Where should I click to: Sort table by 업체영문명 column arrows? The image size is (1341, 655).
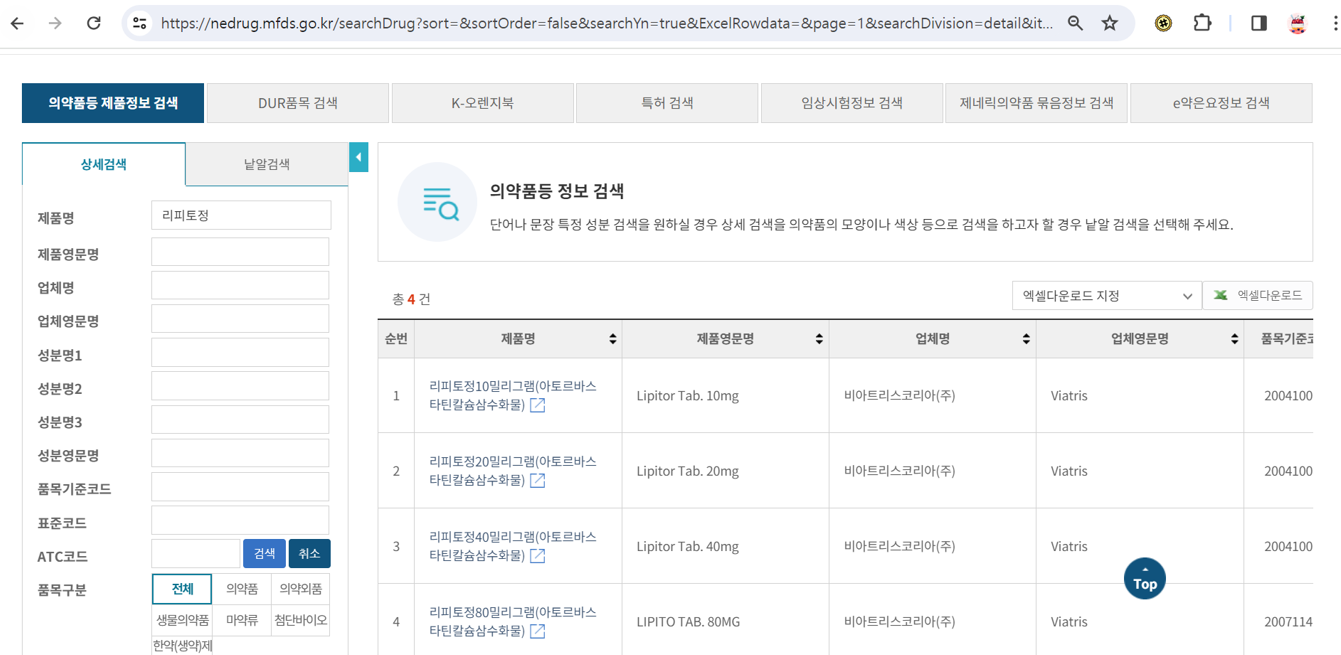tap(1234, 339)
